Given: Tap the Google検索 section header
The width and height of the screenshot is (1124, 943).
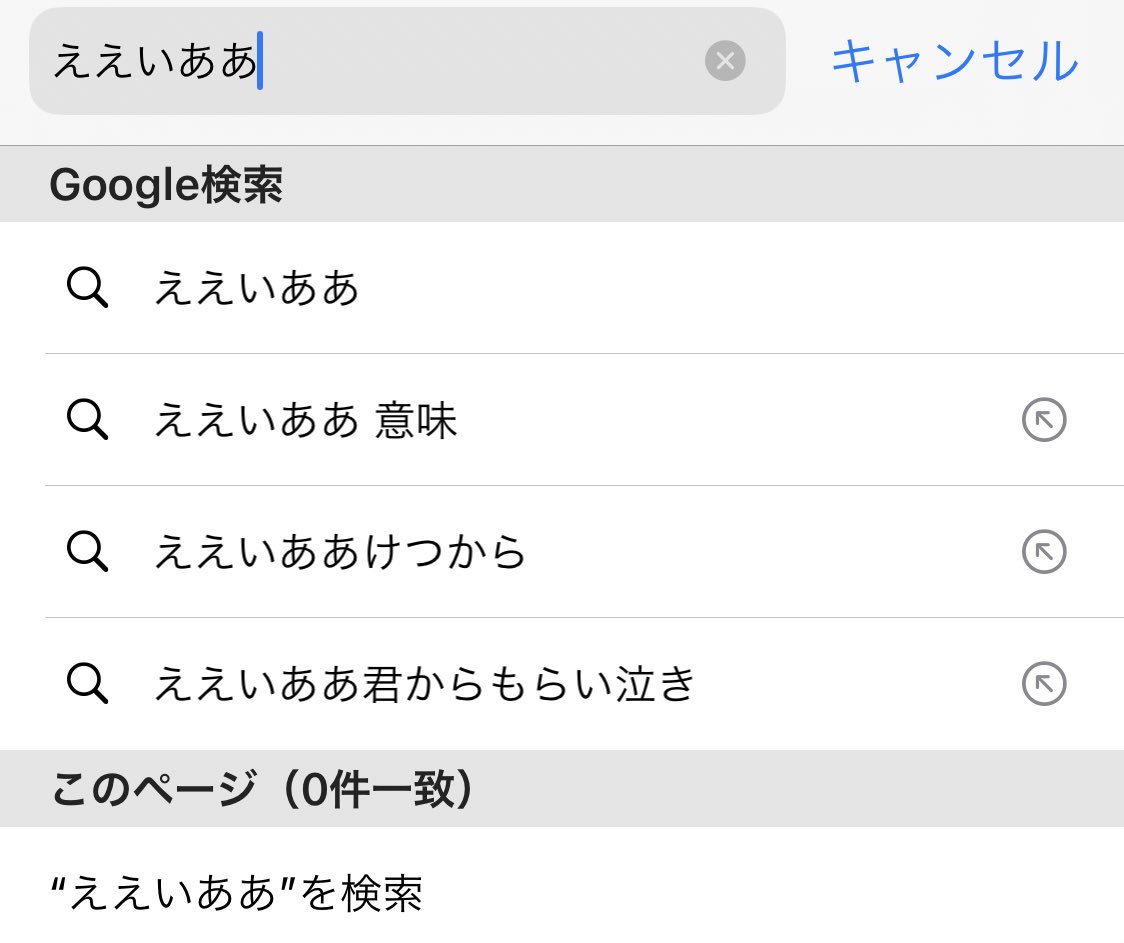Looking at the screenshot, I should point(168,184).
